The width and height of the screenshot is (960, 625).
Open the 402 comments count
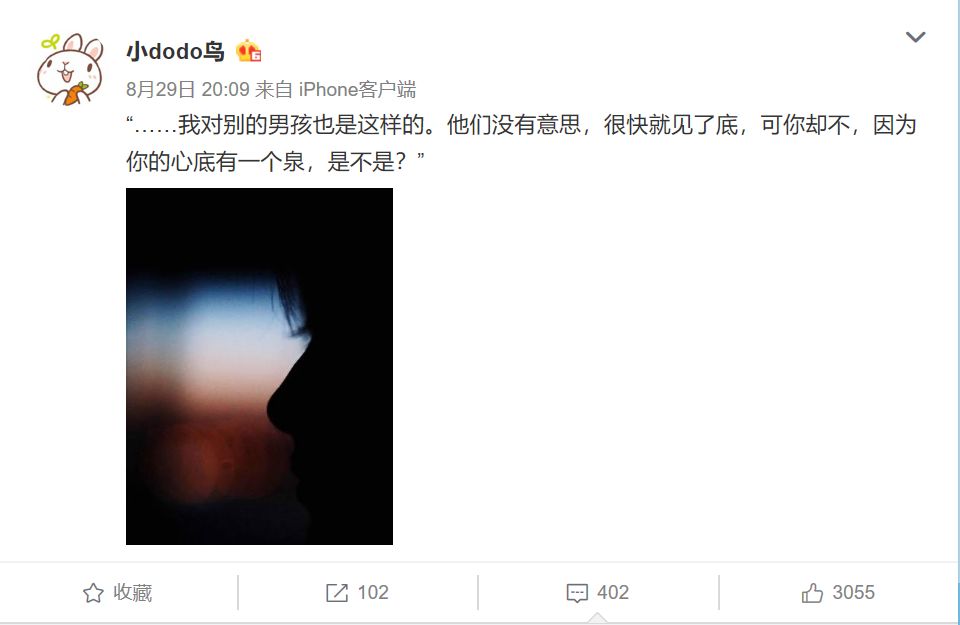(x=613, y=593)
